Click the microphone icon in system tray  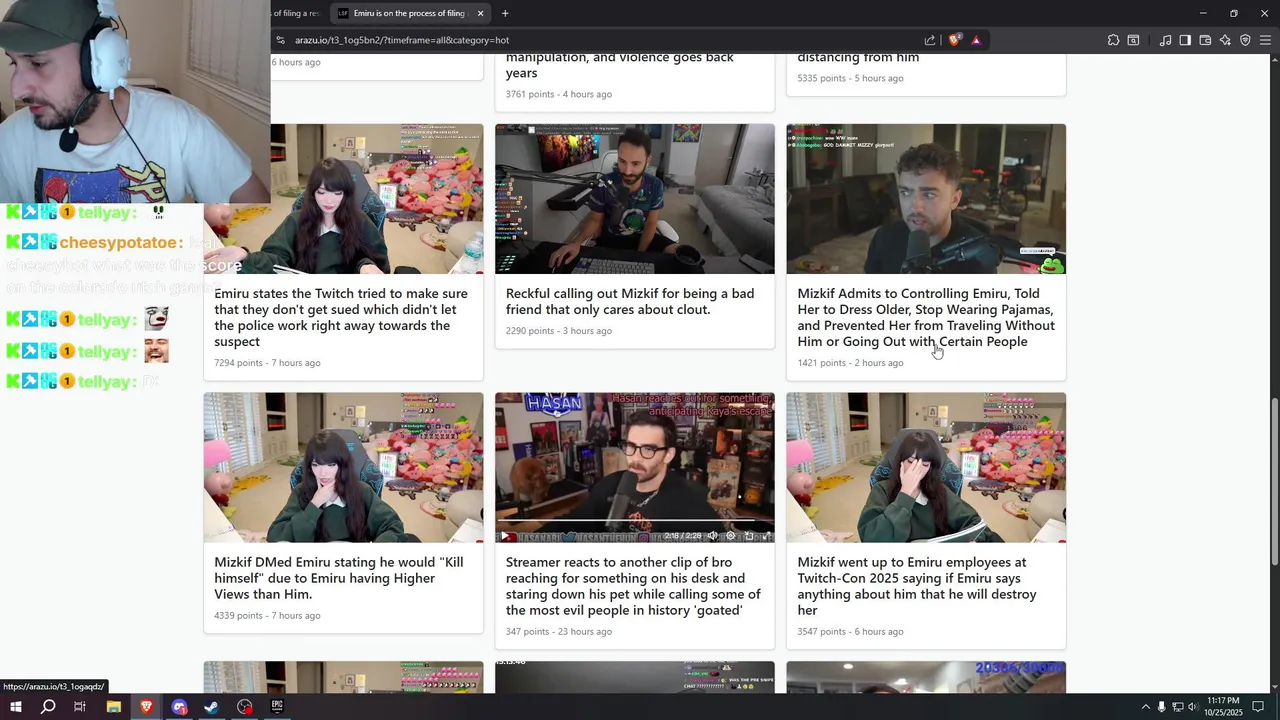[1161, 707]
